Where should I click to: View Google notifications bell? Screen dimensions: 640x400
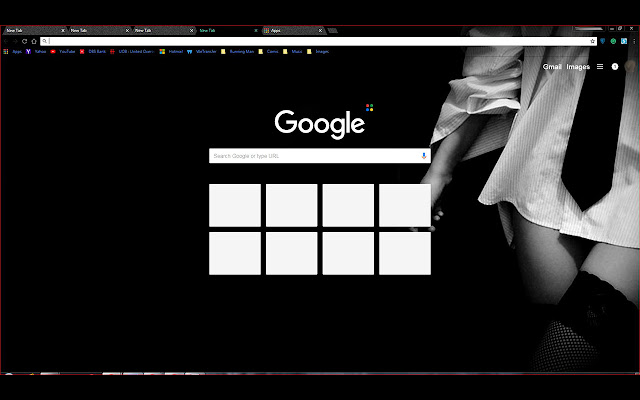tap(615, 67)
